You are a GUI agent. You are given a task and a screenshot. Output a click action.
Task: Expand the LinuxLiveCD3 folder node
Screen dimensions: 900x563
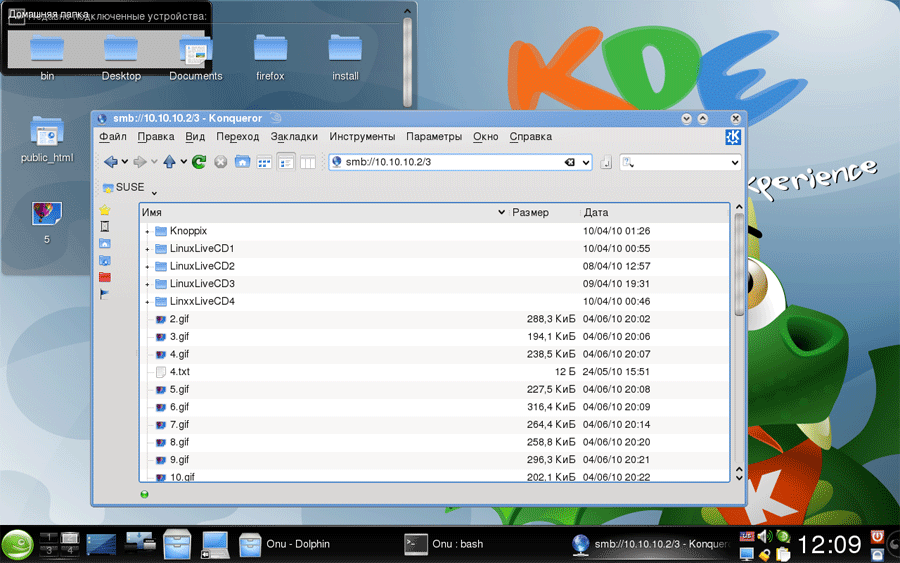(x=148, y=285)
